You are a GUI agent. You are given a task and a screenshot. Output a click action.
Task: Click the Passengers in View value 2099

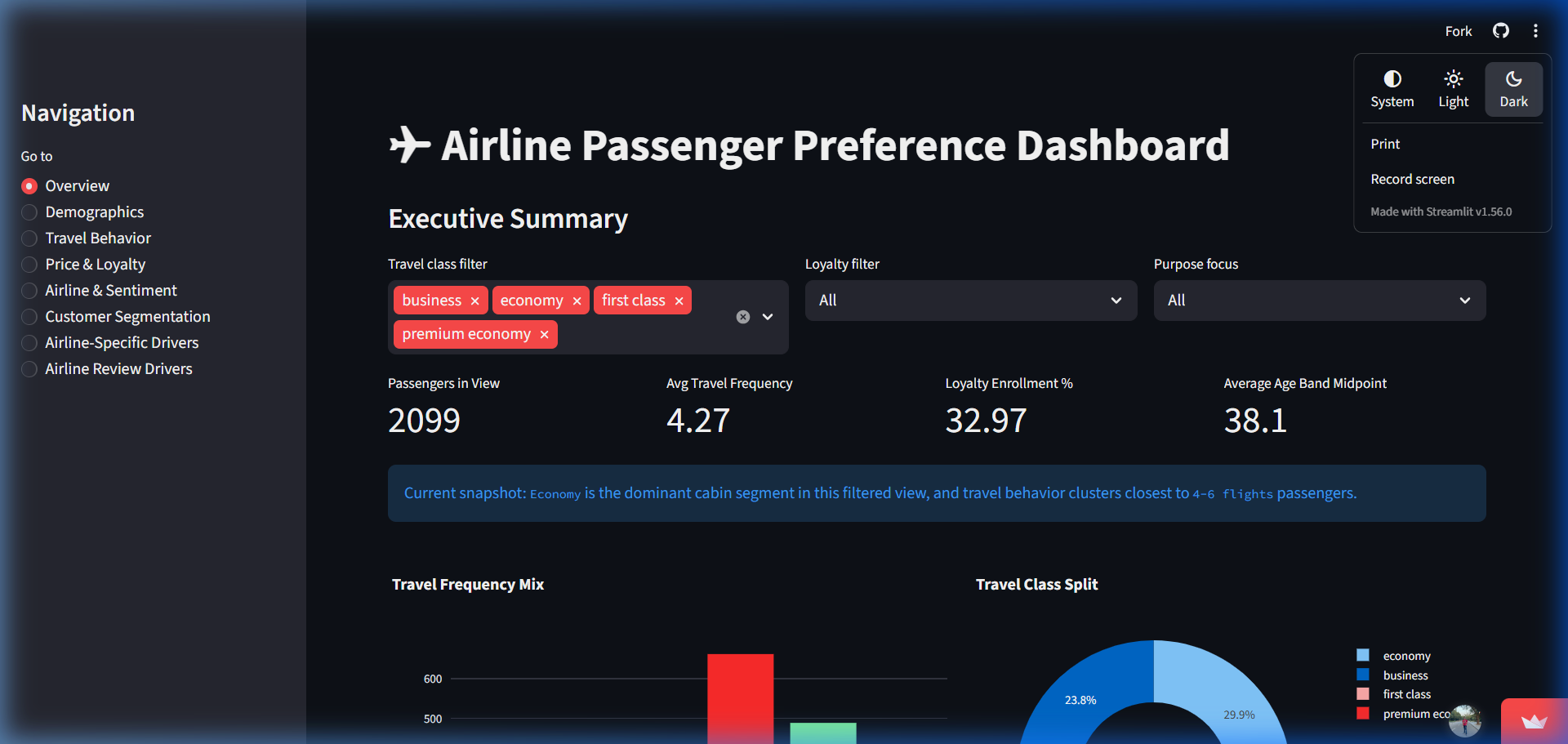[x=424, y=421]
